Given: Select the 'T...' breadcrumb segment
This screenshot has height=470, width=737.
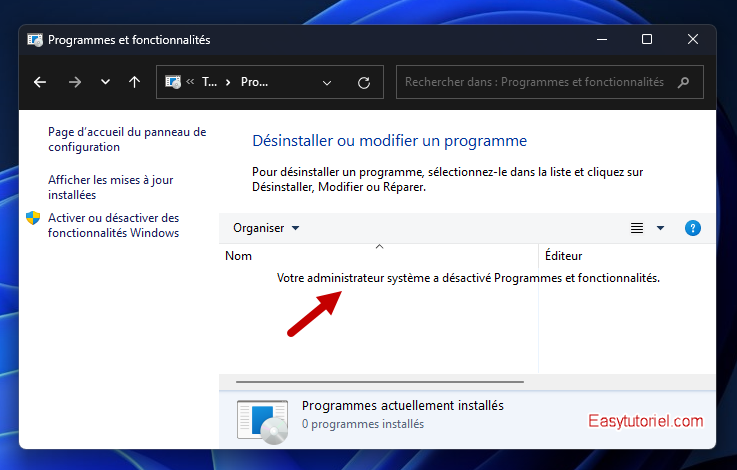Looking at the screenshot, I should [x=209, y=82].
